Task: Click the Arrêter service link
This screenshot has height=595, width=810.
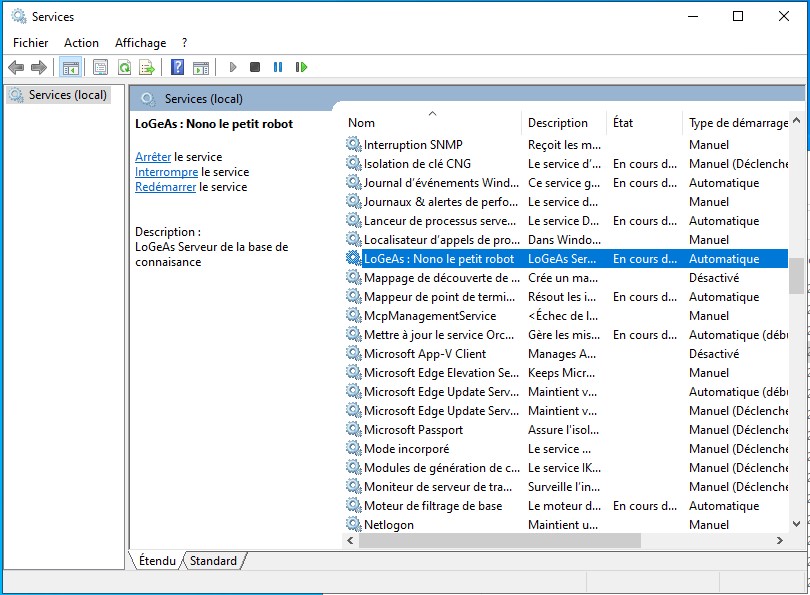Action: (153, 157)
